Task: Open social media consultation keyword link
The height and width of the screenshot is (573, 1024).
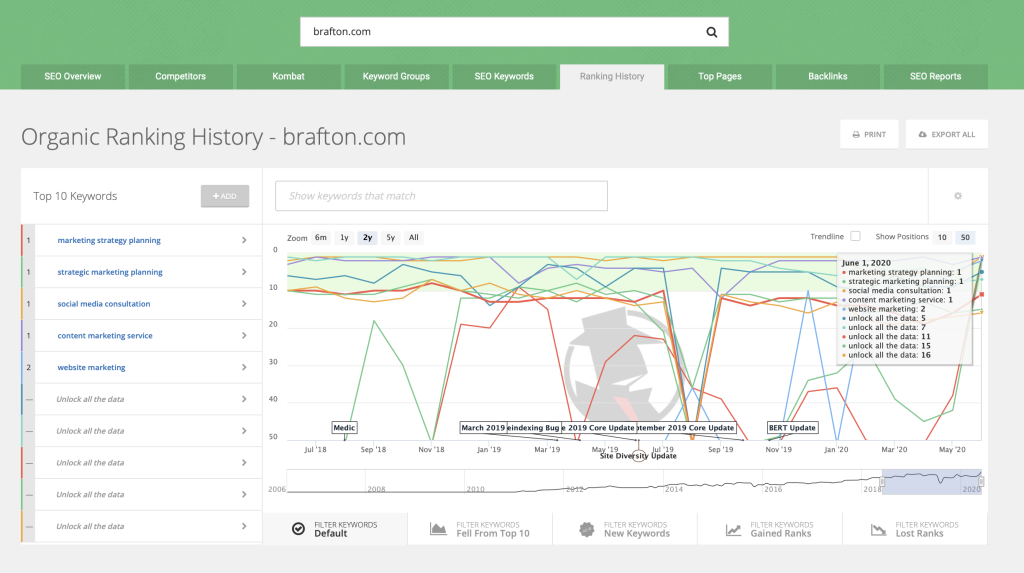Action: coord(104,304)
